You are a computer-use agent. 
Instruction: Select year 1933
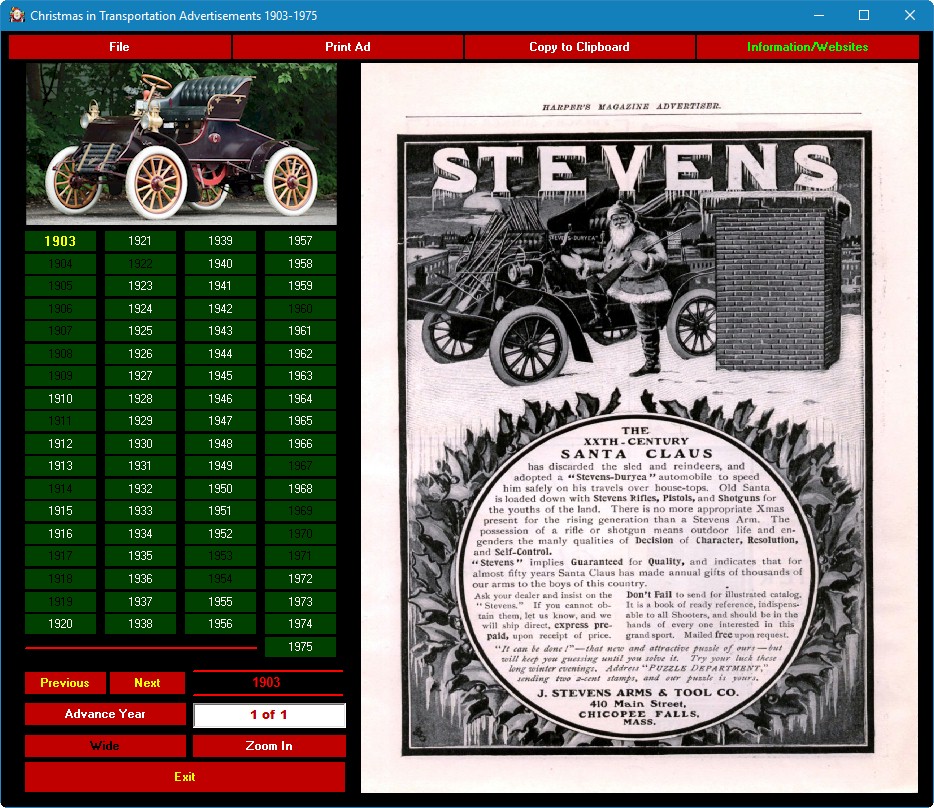coord(140,511)
